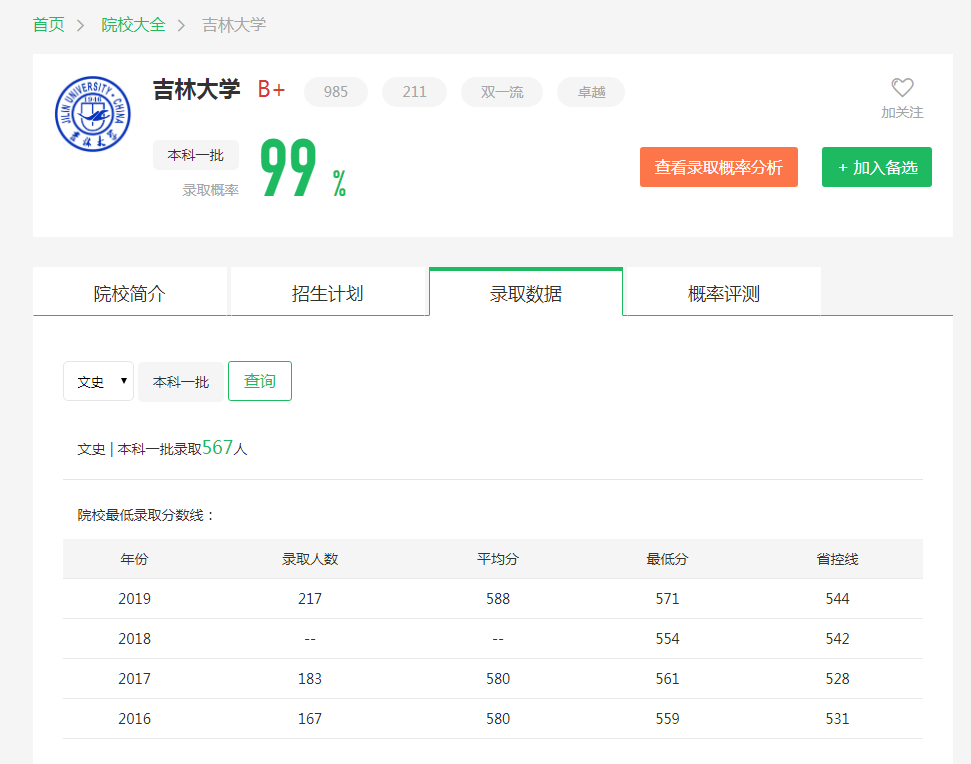The height and width of the screenshot is (764, 971).
Task: Switch to the 招生计划 tab
Action: click(329, 291)
